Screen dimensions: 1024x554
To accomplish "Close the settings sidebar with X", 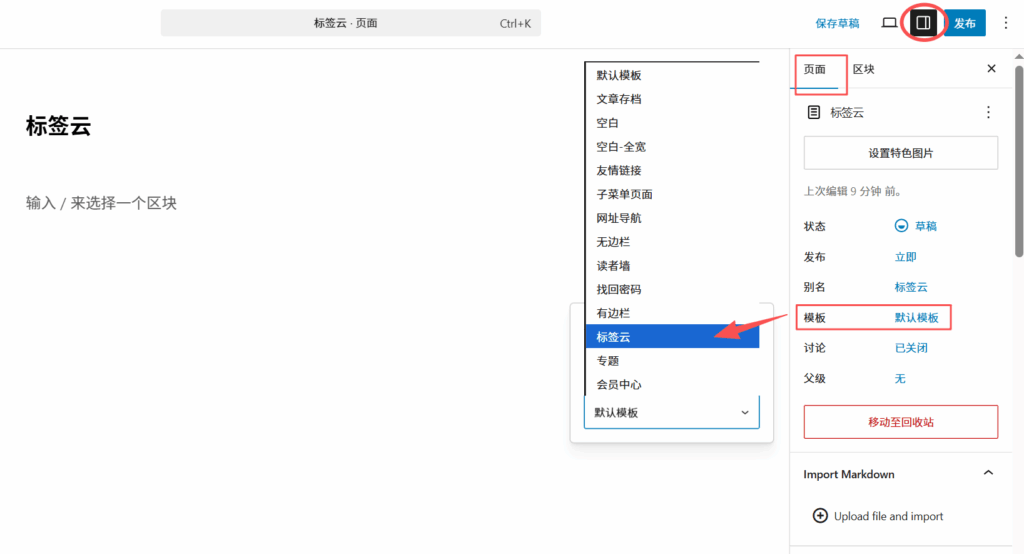I will pos(991,69).
